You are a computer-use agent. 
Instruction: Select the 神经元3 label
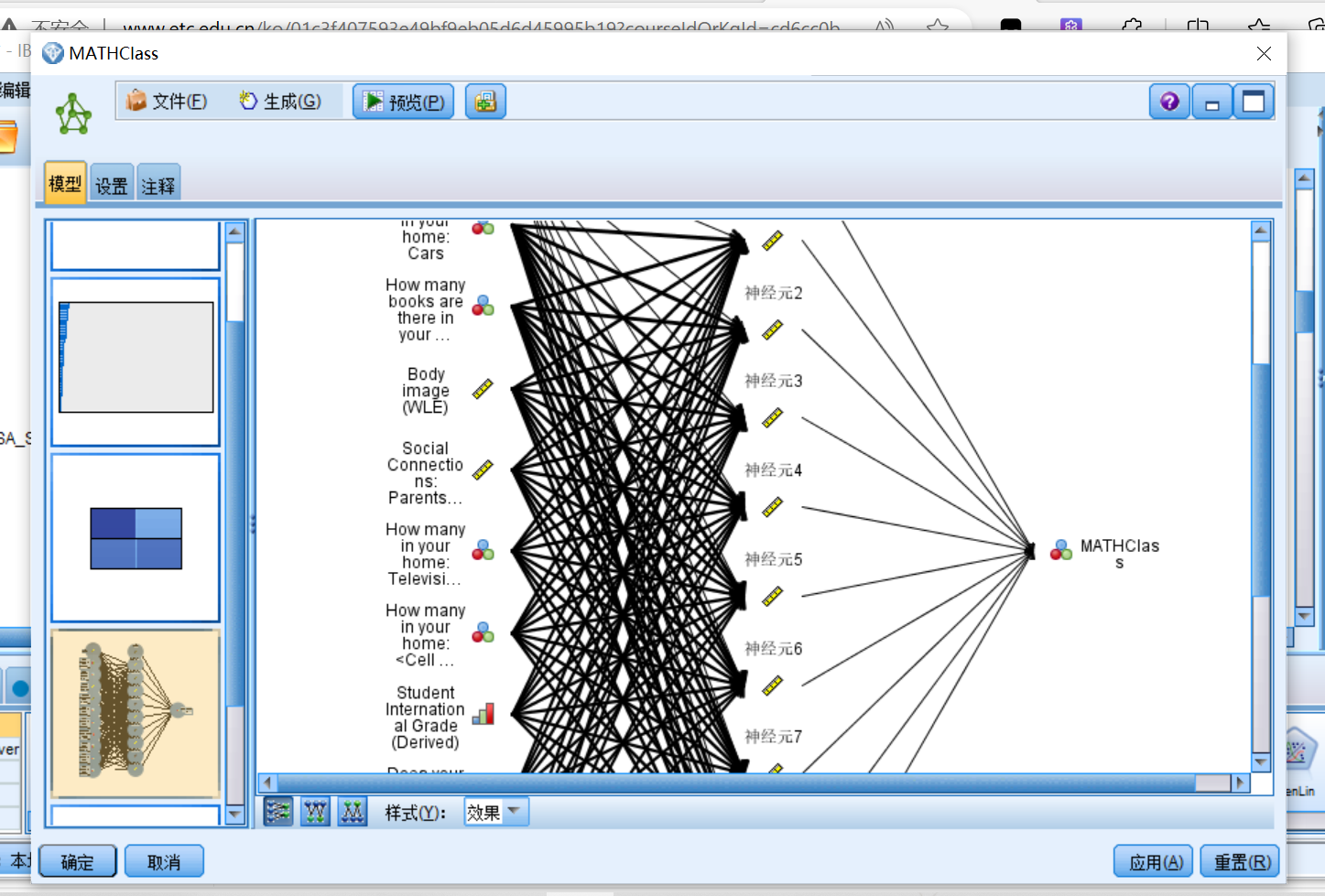point(773,381)
